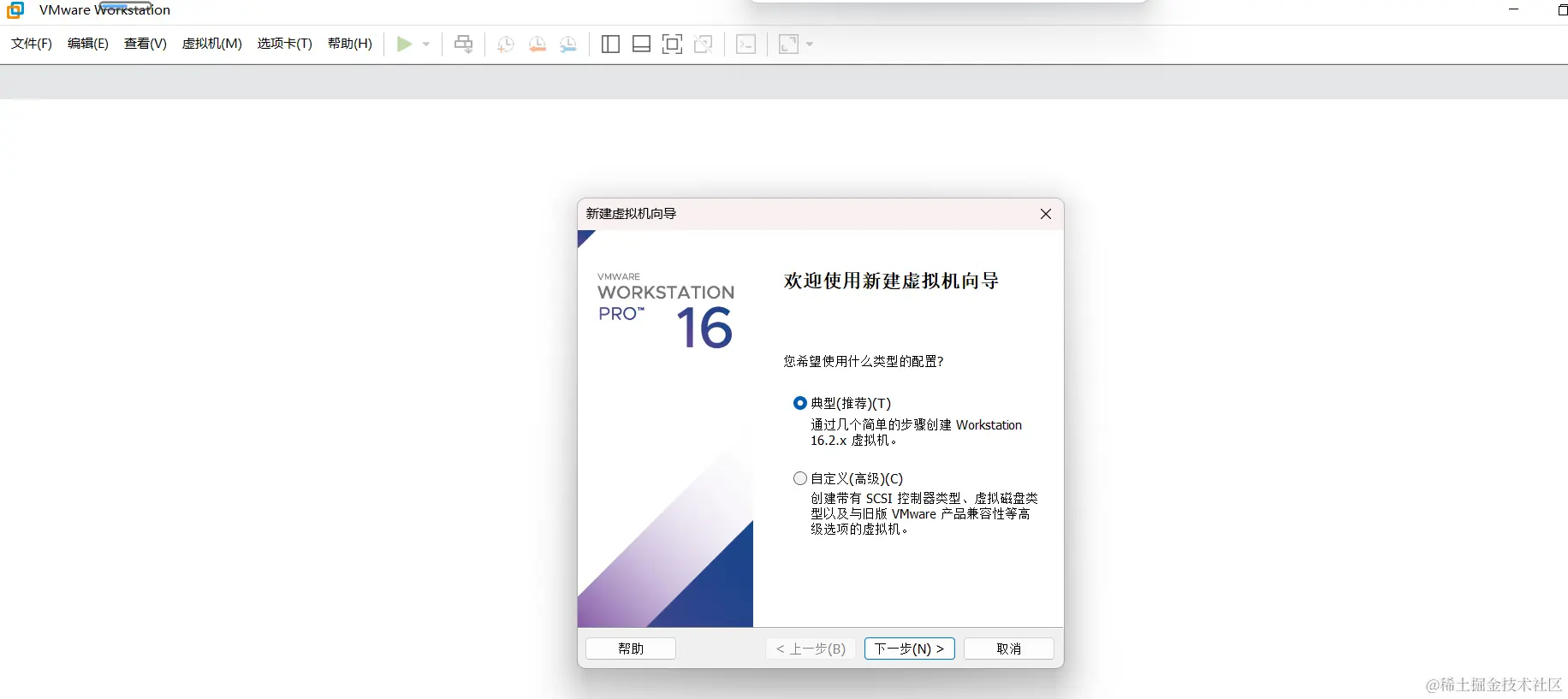This screenshot has width=1568, height=699.
Task: Click the console view terminal icon
Action: coord(746,44)
